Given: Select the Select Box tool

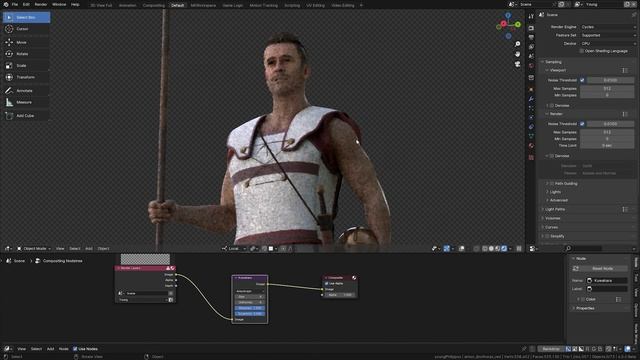Looking at the screenshot, I should (x=27, y=17).
